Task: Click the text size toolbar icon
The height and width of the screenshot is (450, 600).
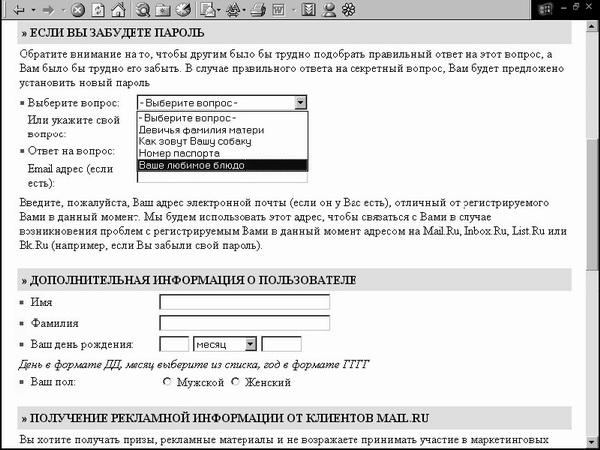Action: 233,10
